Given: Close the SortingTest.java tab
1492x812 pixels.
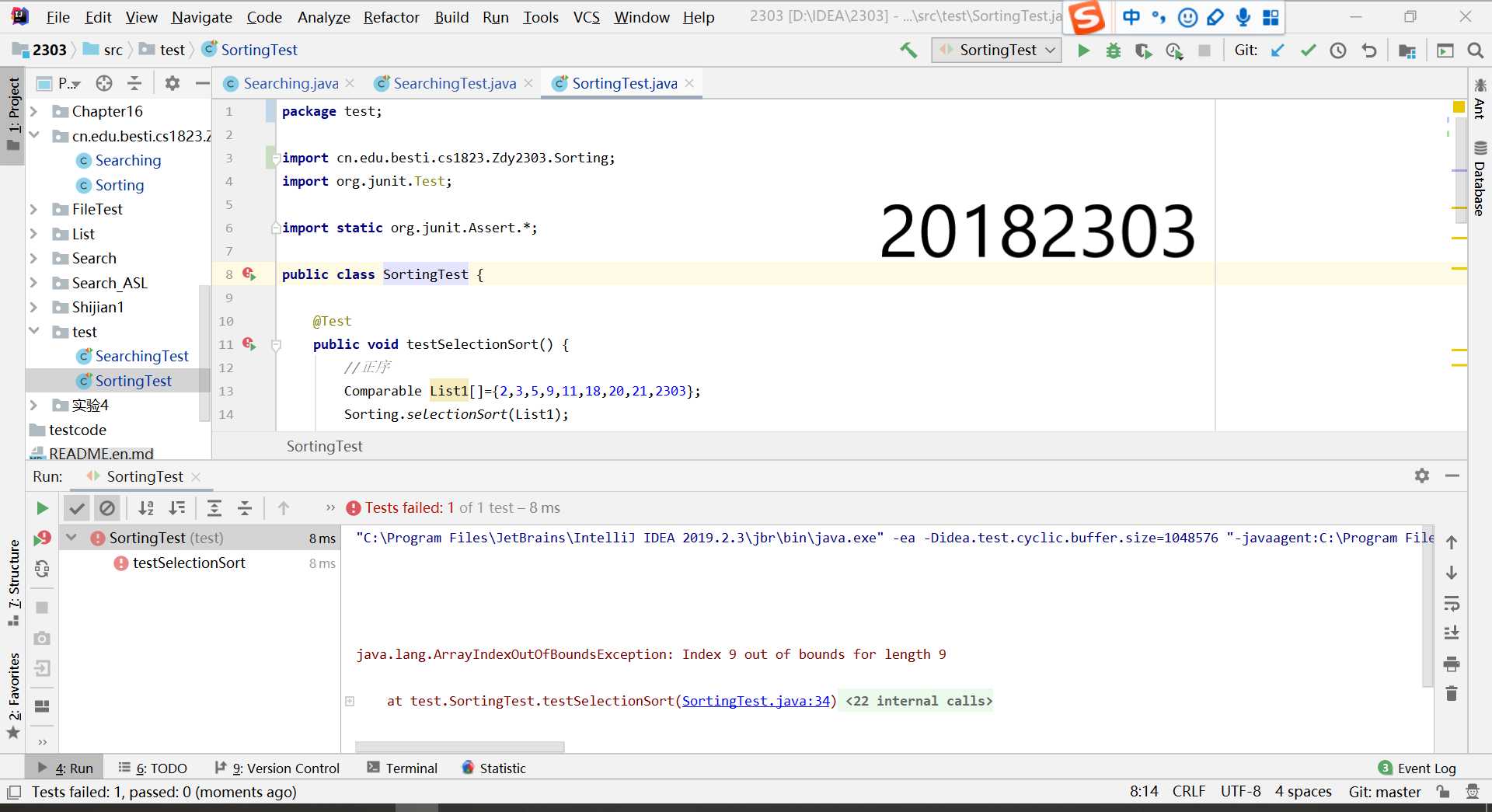Looking at the screenshot, I should tap(689, 83).
